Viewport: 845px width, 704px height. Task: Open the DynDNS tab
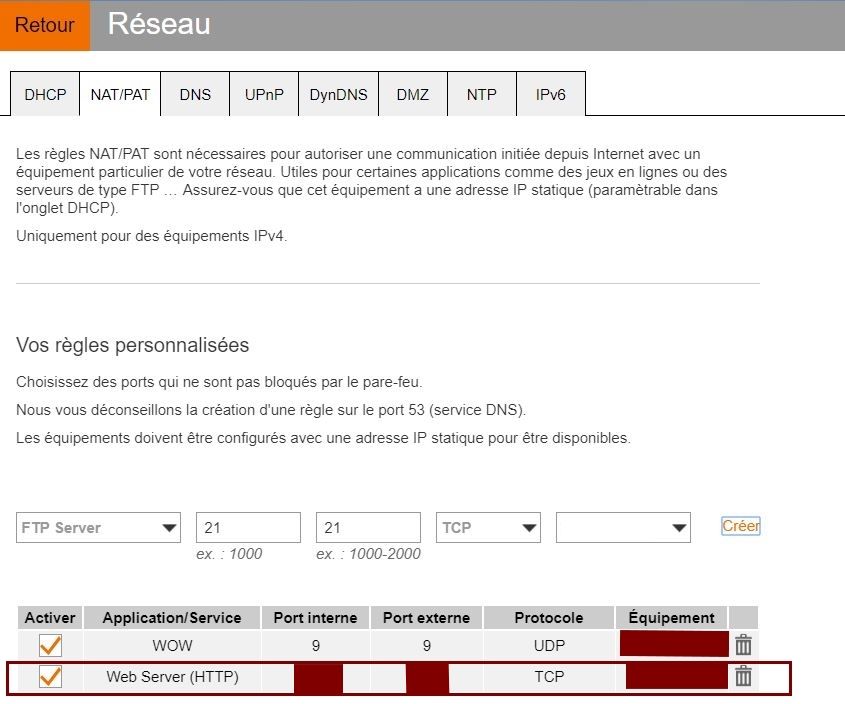coord(338,95)
